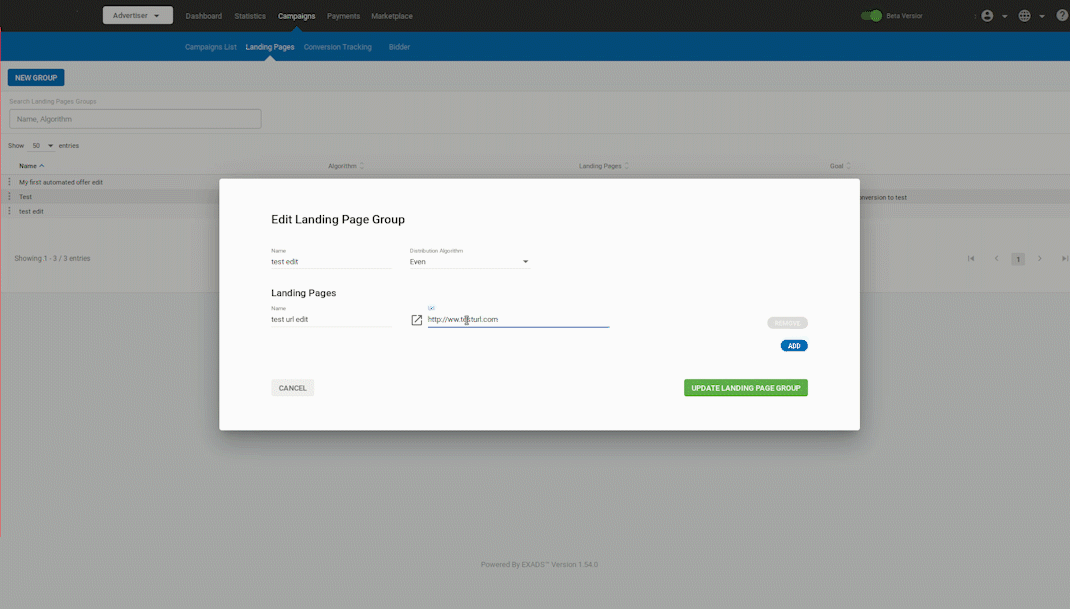Click the user account icon
Screen dimensions: 1070x609
pos(987,16)
